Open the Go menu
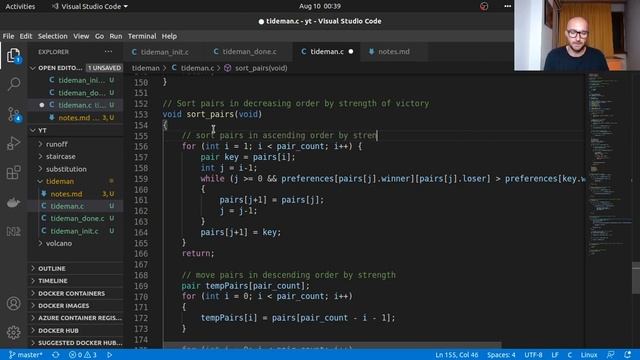The height and width of the screenshot is (360, 640). pos(99,36)
